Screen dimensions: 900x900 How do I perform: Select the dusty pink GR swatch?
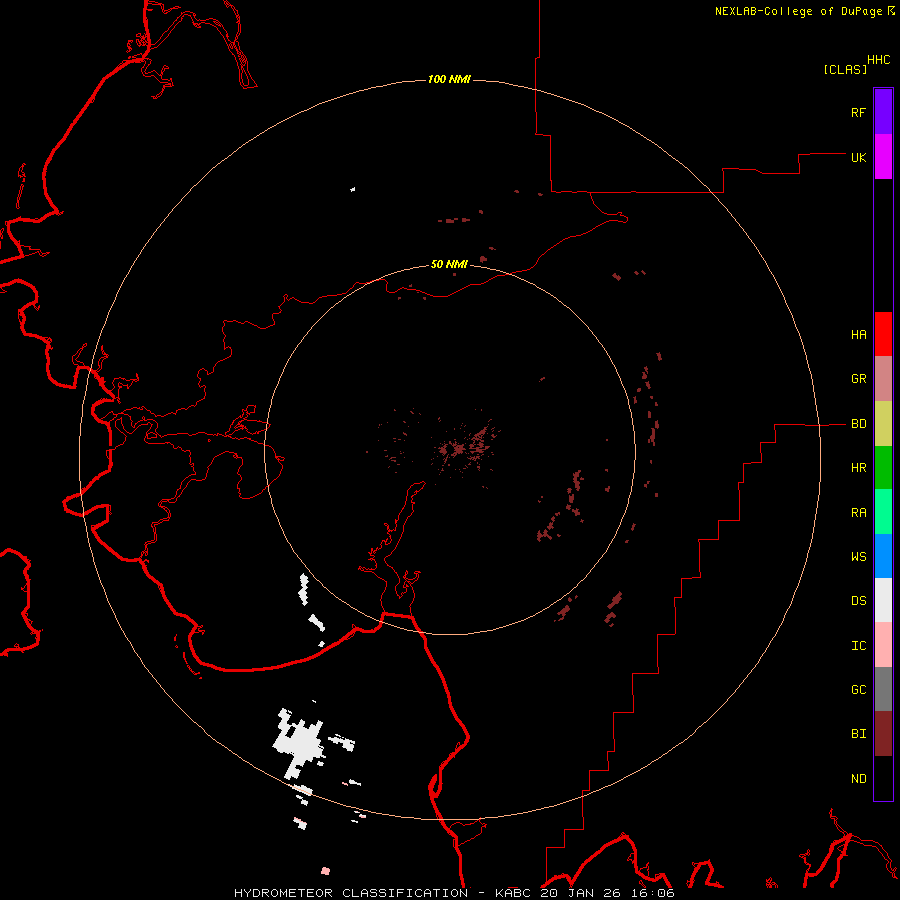pos(883,379)
